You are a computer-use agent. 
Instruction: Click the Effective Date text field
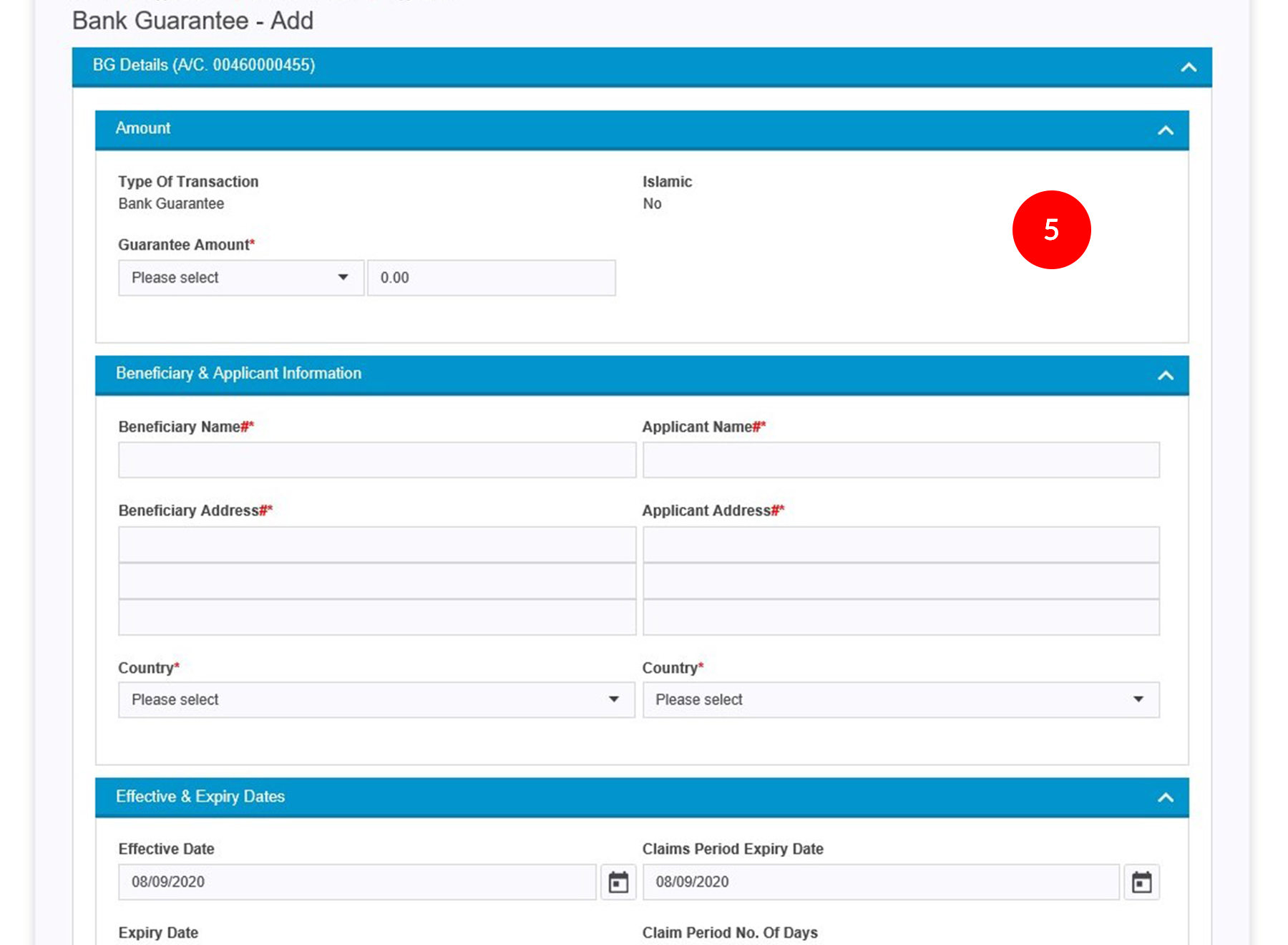(356, 882)
